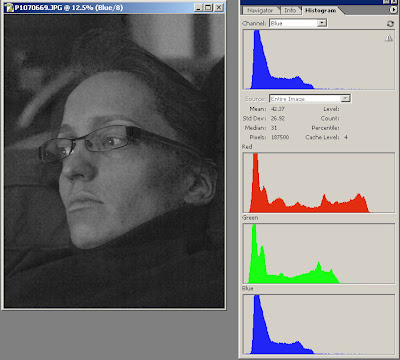The height and width of the screenshot is (360, 400).
Task: Open the Channel dropdown showing Blue
Action: pyautogui.click(x=298, y=23)
